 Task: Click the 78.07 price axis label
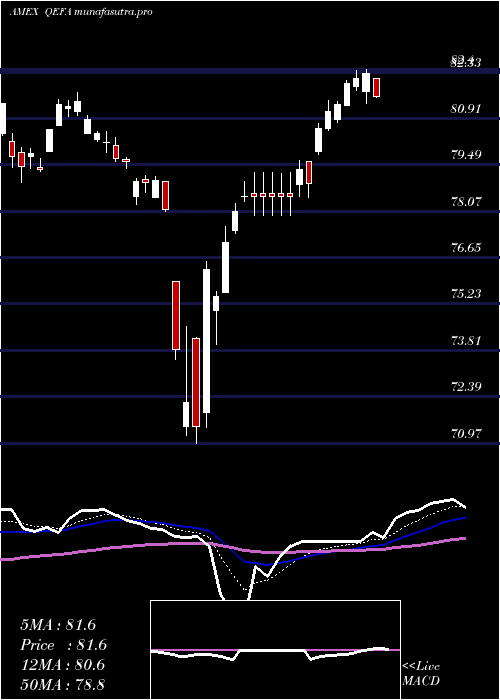(466, 201)
